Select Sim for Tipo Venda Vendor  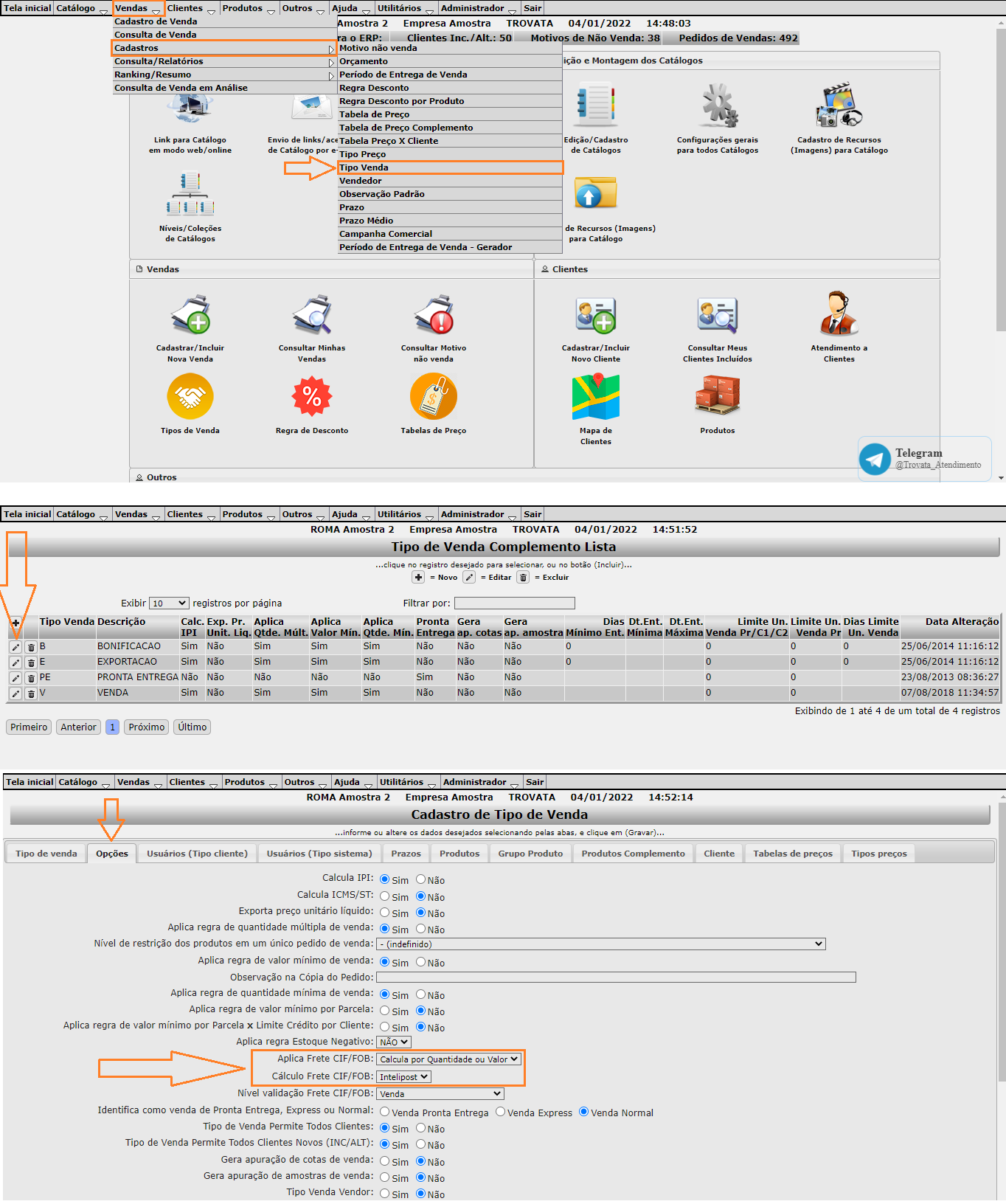[x=385, y=1194]
